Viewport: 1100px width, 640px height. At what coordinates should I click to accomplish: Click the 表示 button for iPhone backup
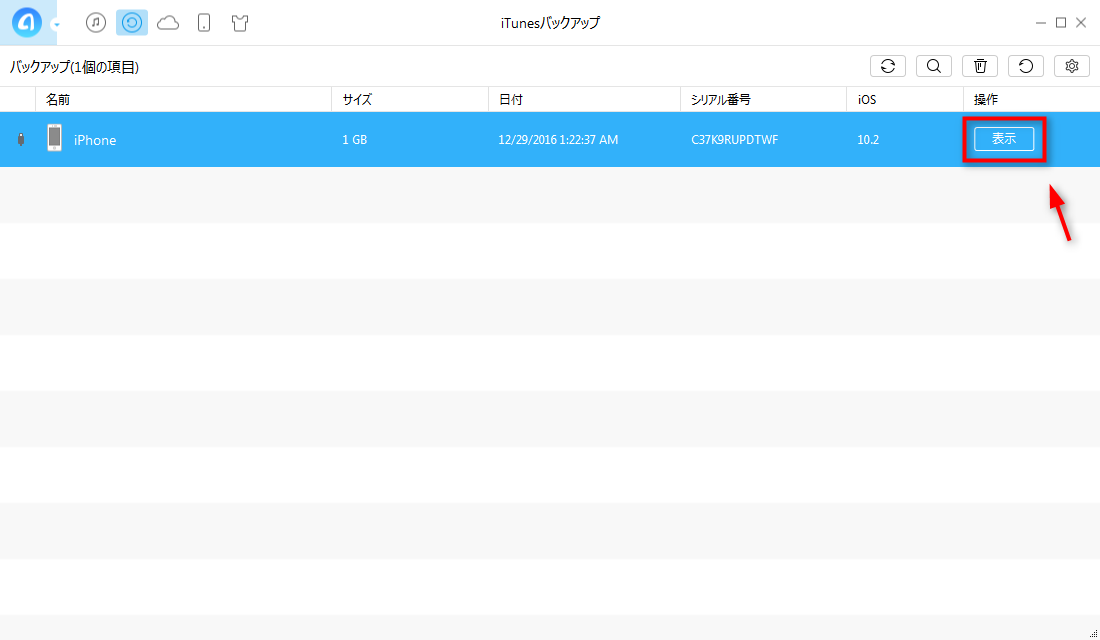coord(1004,139)
